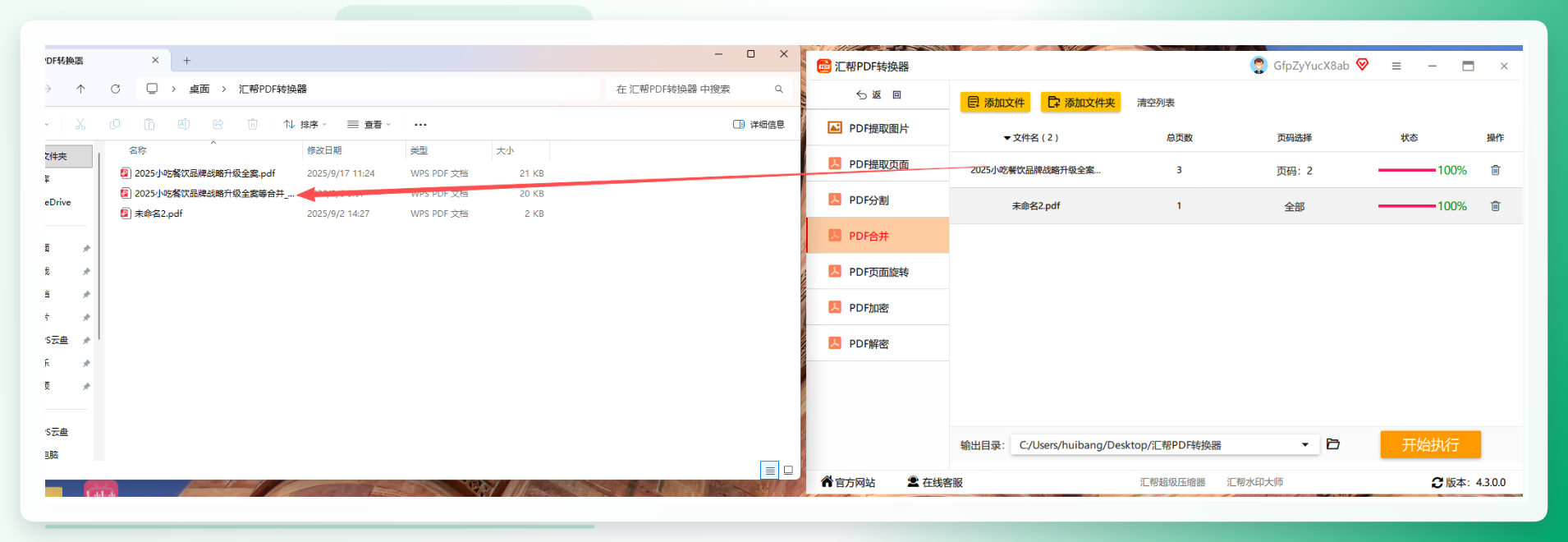Image resolution: width=1568 pixels, height=542 pixels.
Task: Click the version refresh icon
Action: [x=1437, y=483]
